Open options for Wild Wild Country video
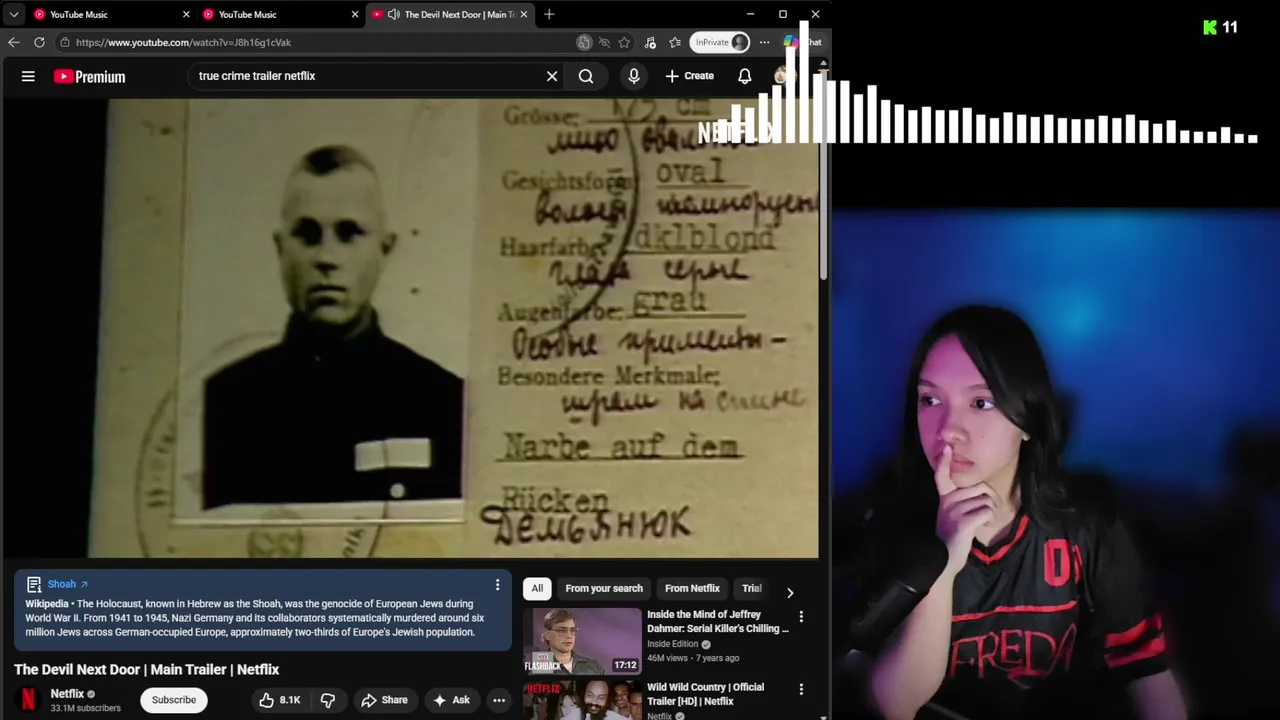1280x720 pixels. coord(801,689)
